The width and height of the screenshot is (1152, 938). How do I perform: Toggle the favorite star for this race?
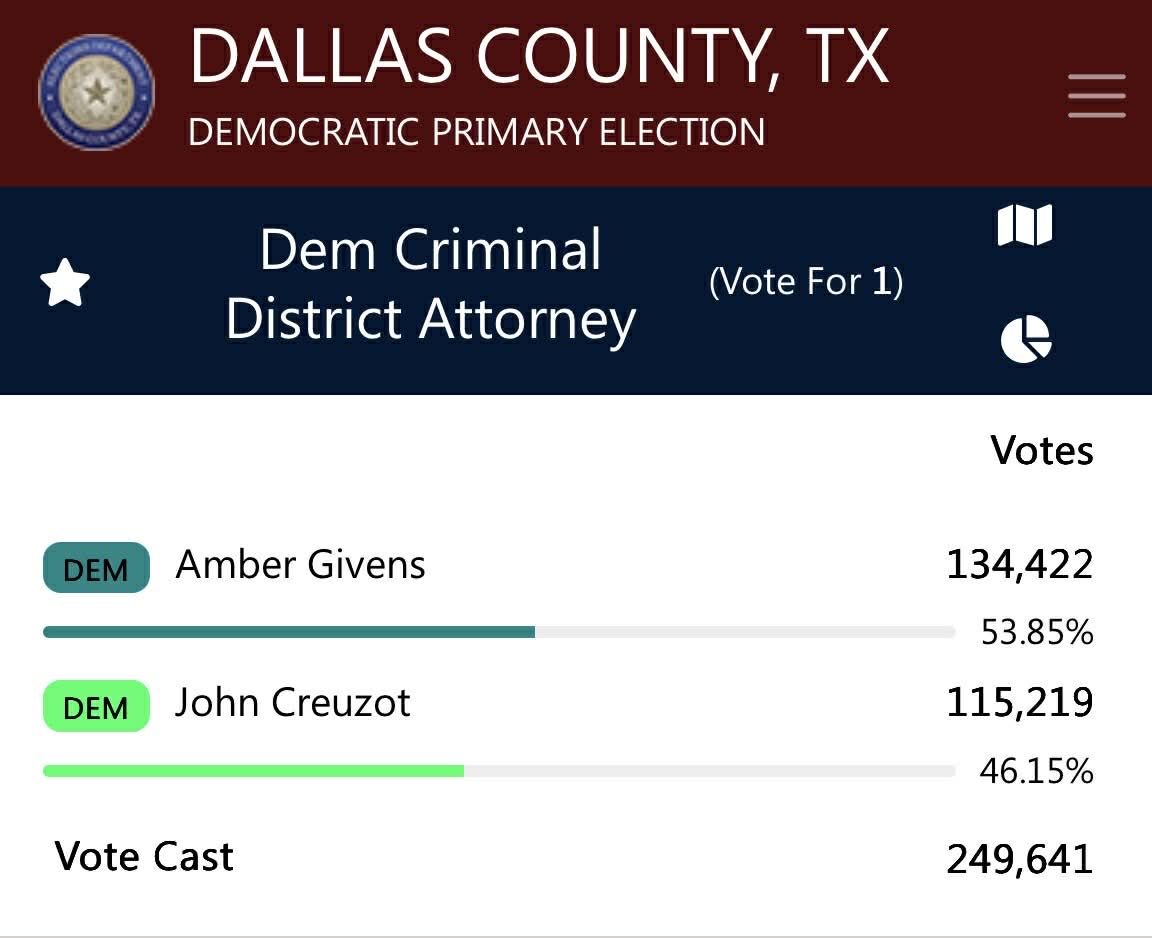point(65,284)
